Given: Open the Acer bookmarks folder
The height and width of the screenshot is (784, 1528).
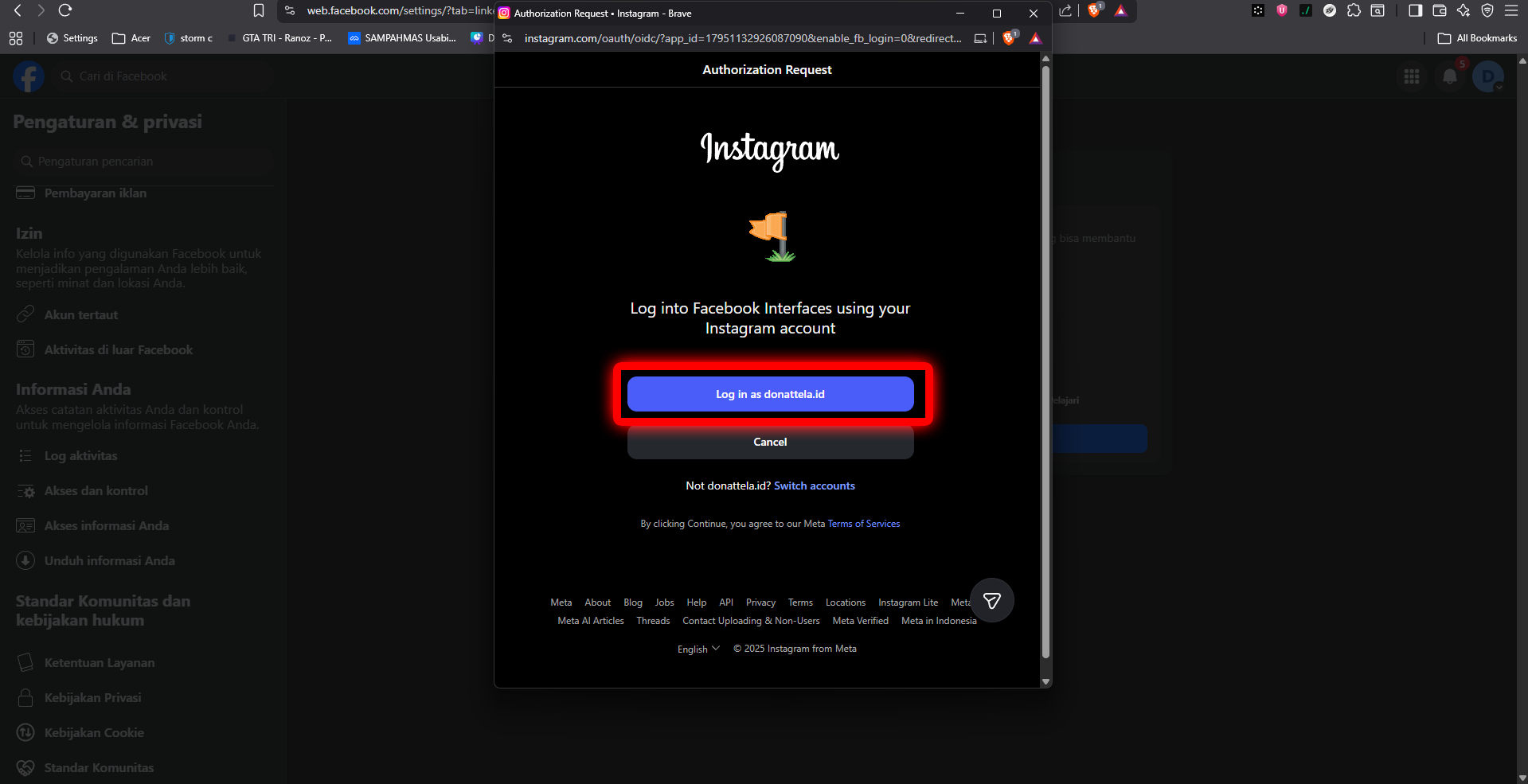Looking at the screenshot, I should pos(131,38).
